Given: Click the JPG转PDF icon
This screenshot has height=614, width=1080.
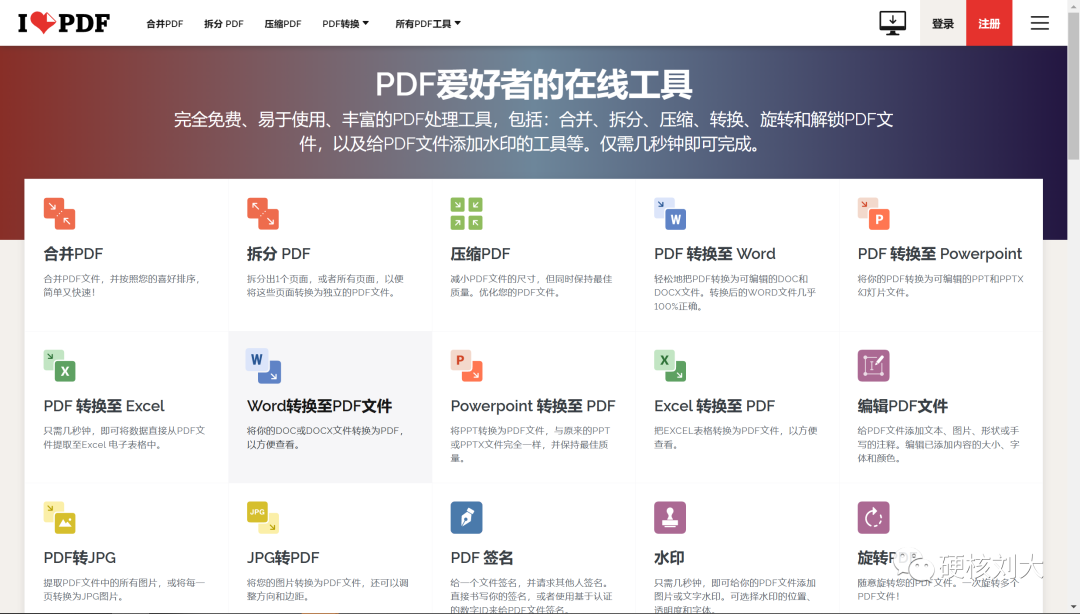Looking at the screenshot, I should point(262,518).
